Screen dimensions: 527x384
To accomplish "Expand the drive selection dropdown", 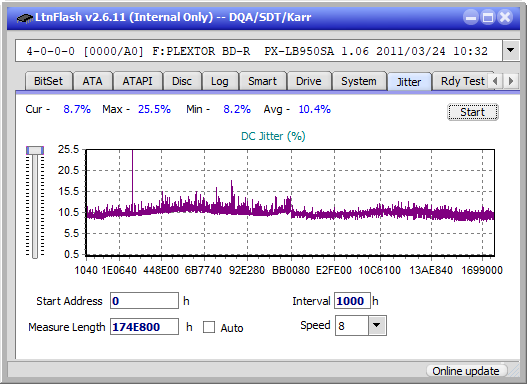I will (x=511, y=51).
